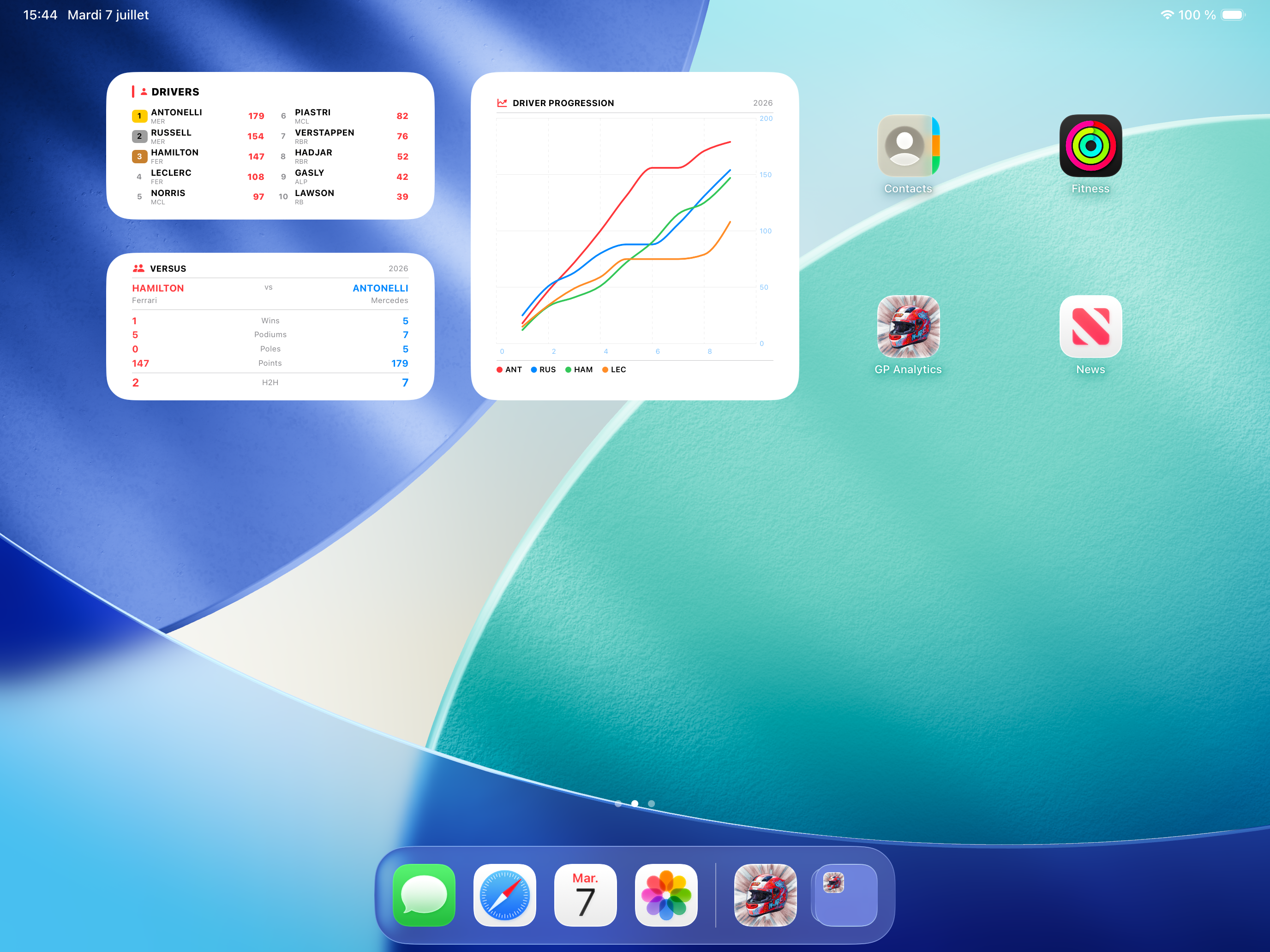Open the News app

[x=1090, y=327]
